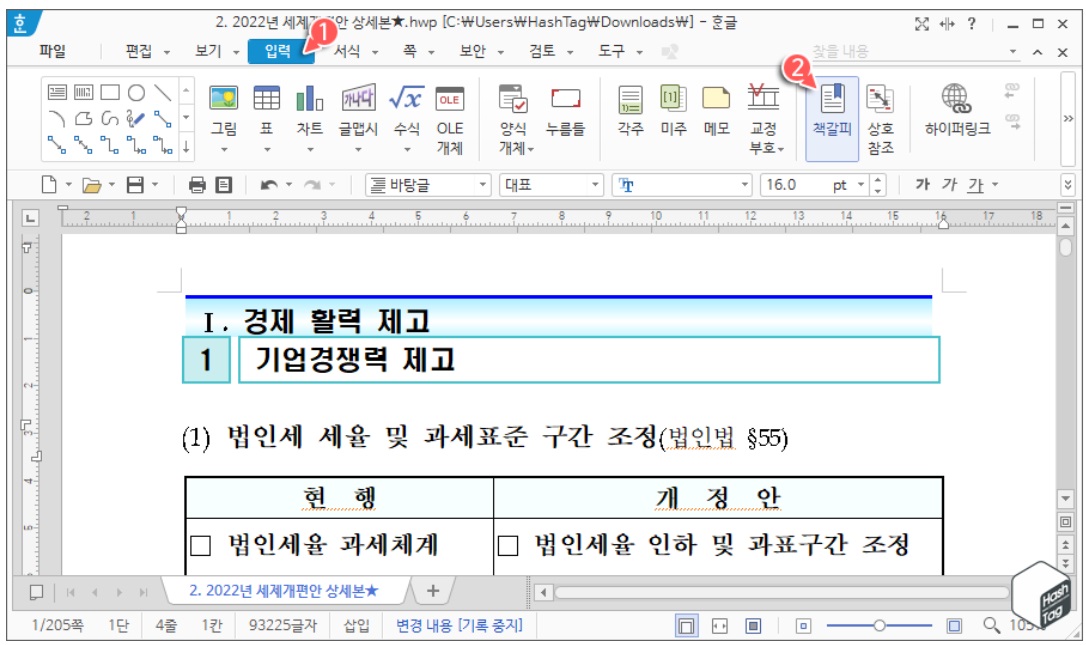
Task: Select the horizontal text box tool
Action: [57, 92]
